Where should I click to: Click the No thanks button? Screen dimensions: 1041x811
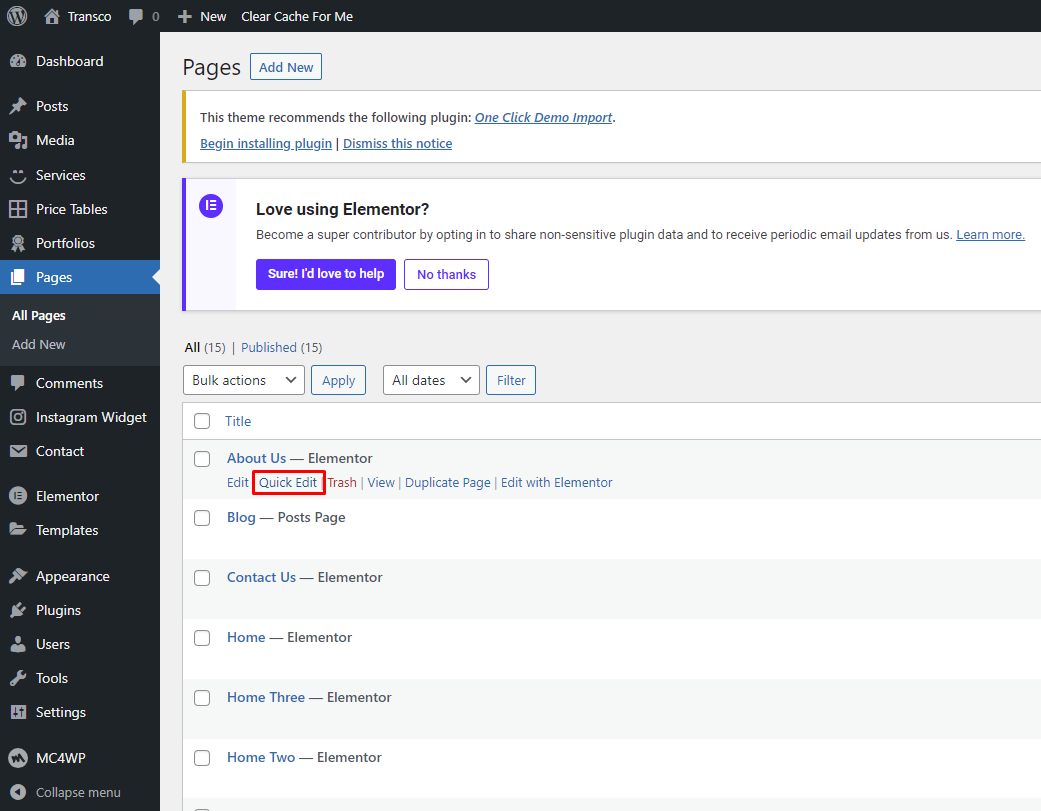(446, 274)
